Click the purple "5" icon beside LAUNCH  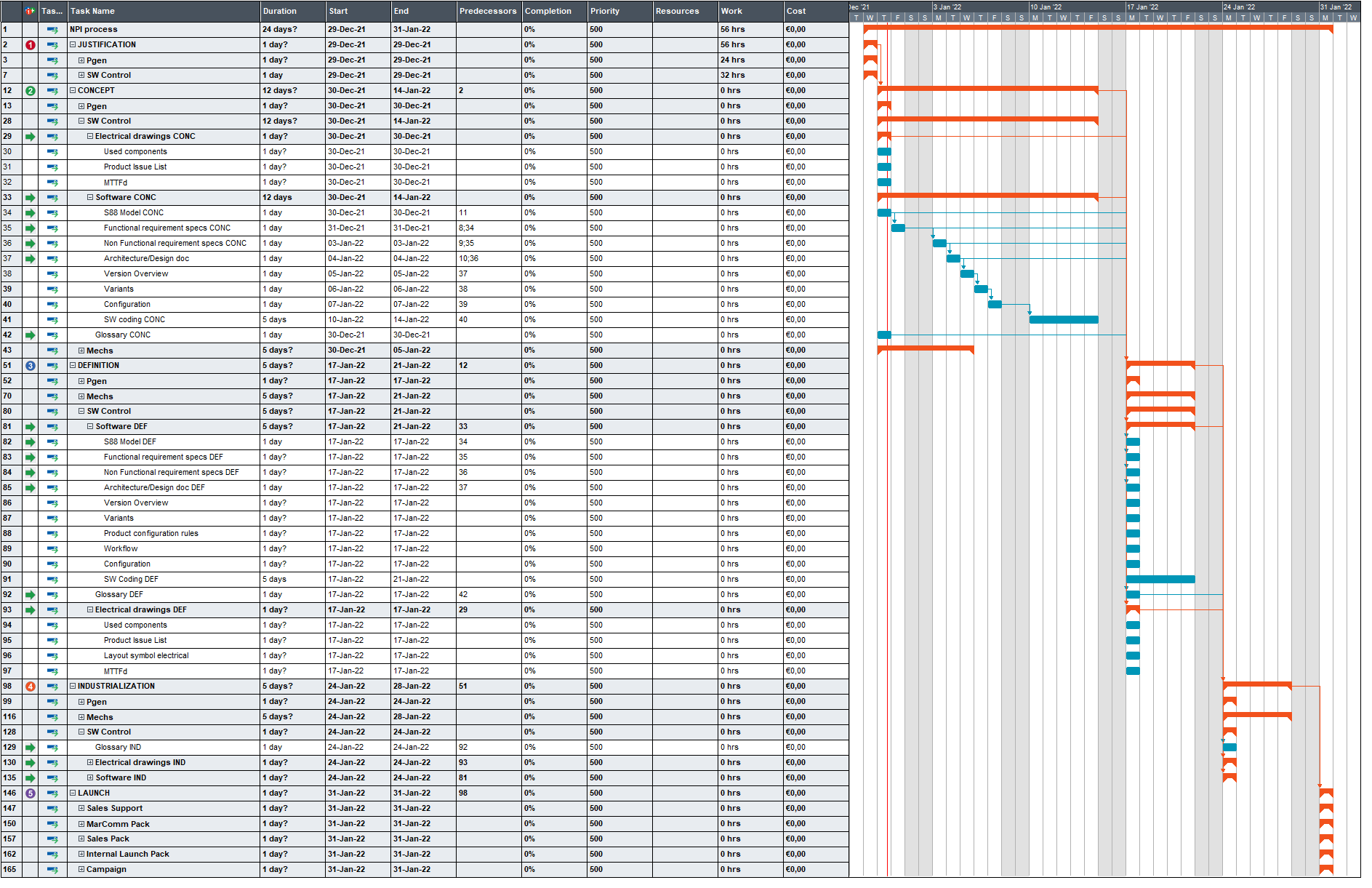click(29, 793)
